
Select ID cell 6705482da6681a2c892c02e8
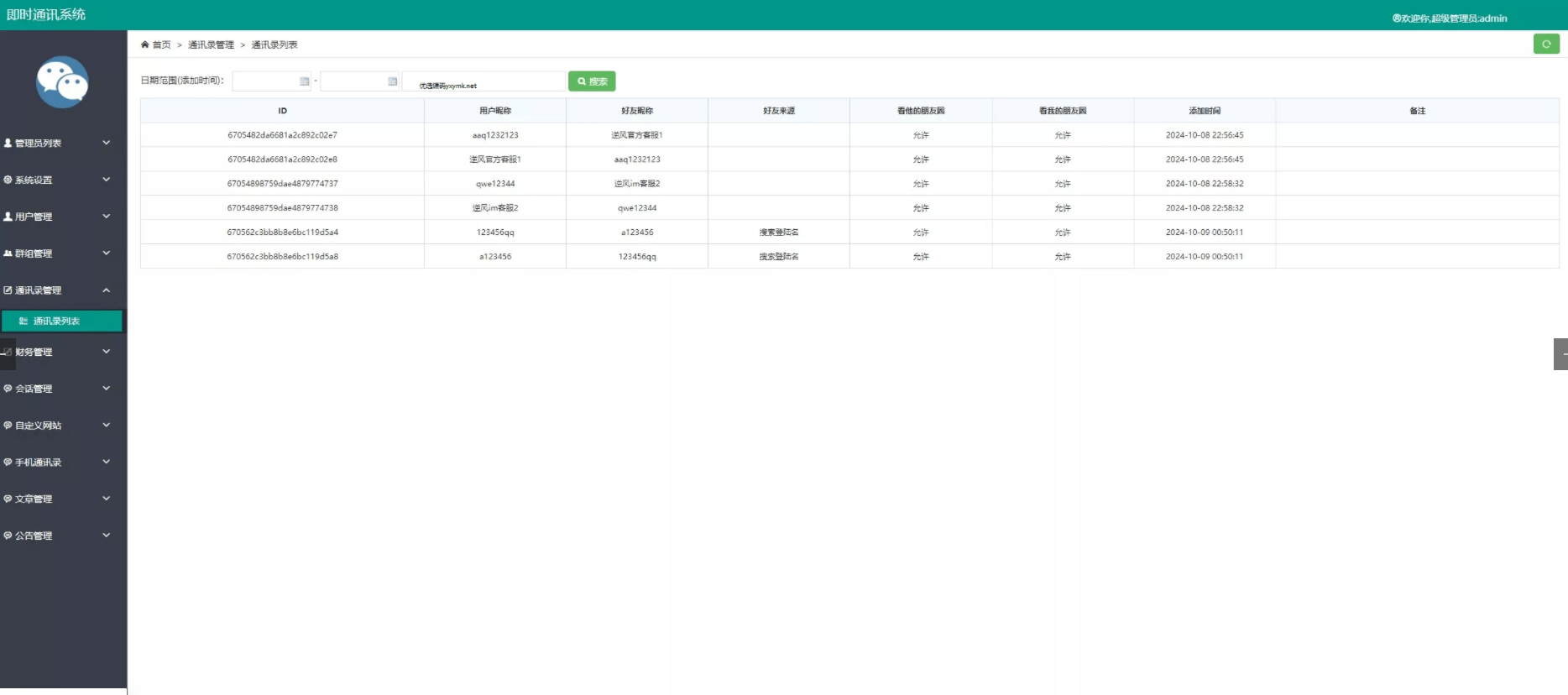pos(283,159)
